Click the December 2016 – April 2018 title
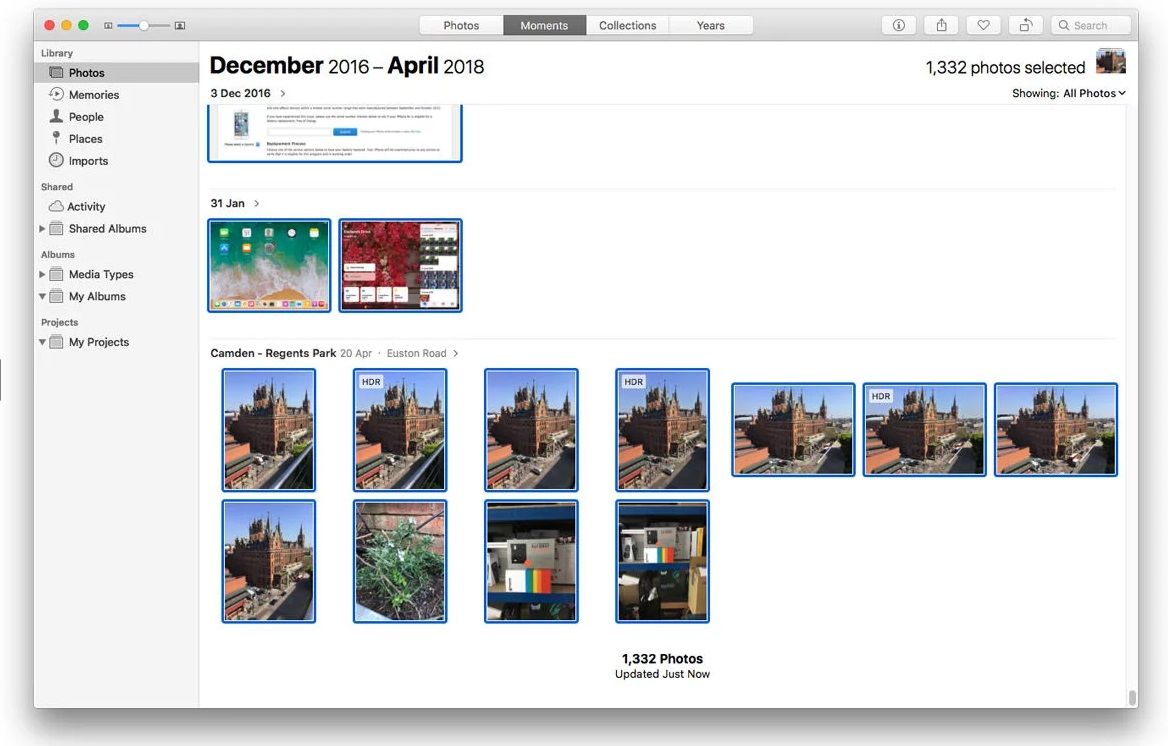Image resolution: width=1168 pixels, height=746 pixels. [347, 66]
